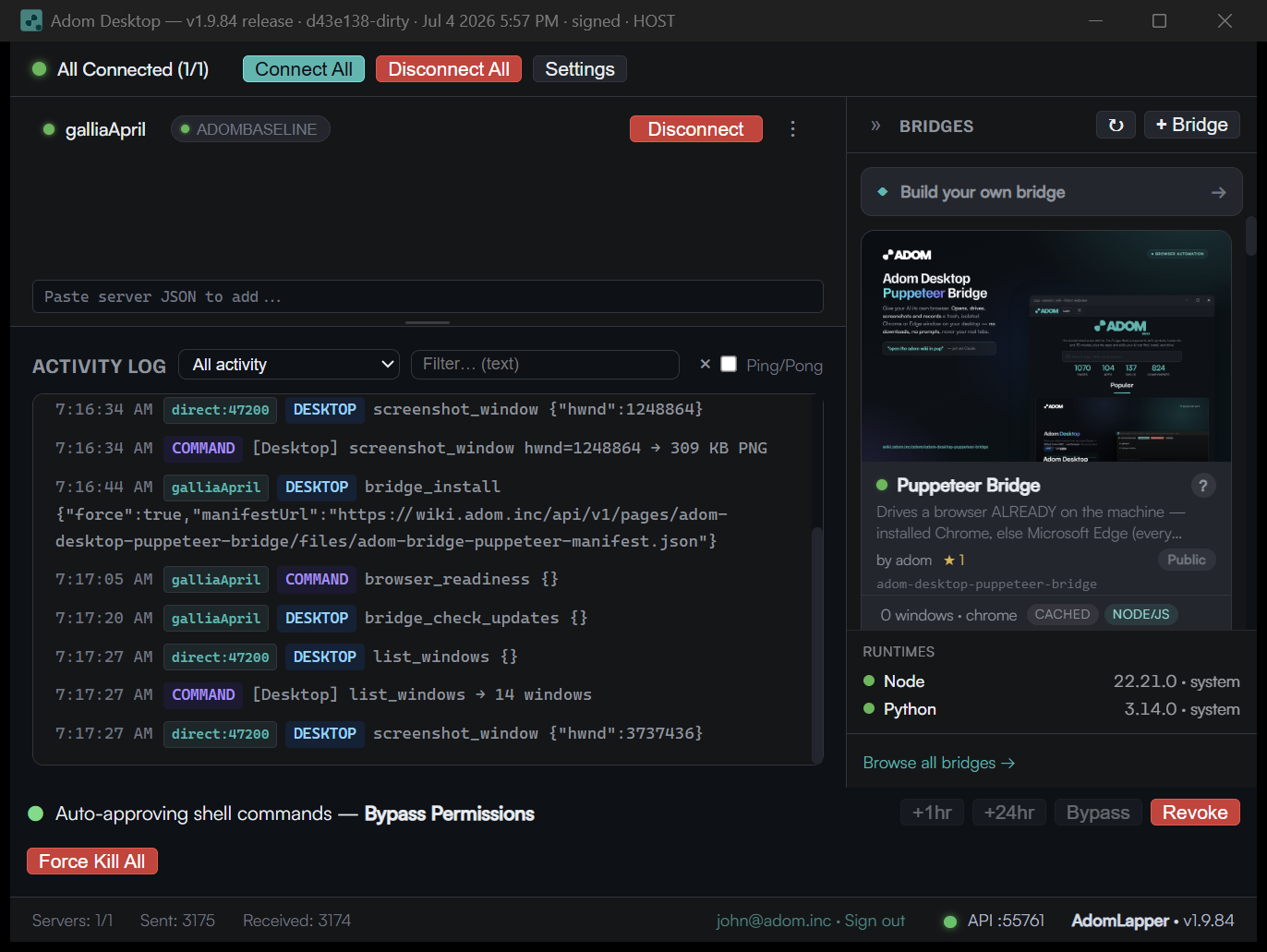Click the CACHED tag
The image size is (1267, 952).
(1062, 615)
